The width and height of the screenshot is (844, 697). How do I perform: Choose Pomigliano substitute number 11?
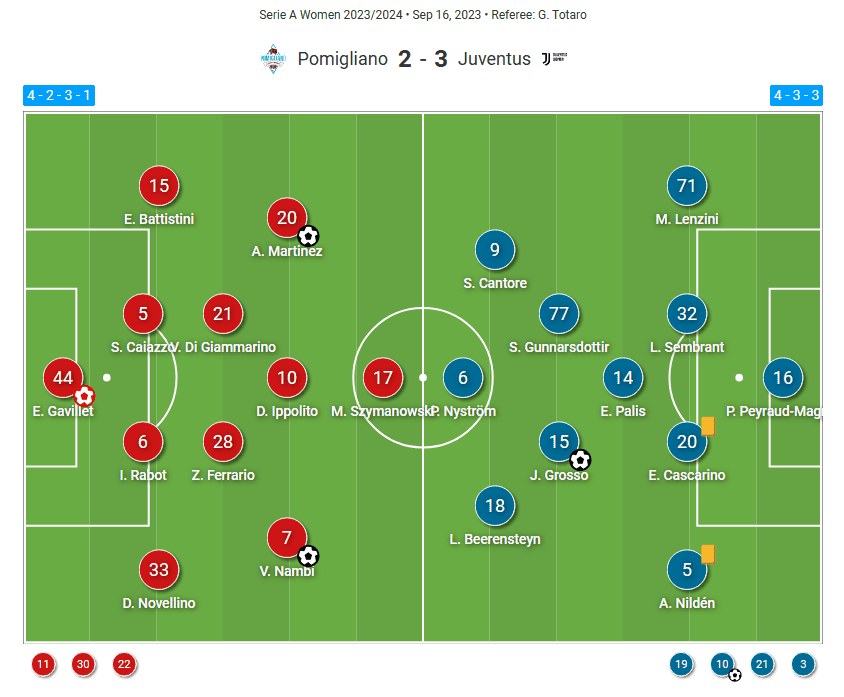click(x=43, y=664)
